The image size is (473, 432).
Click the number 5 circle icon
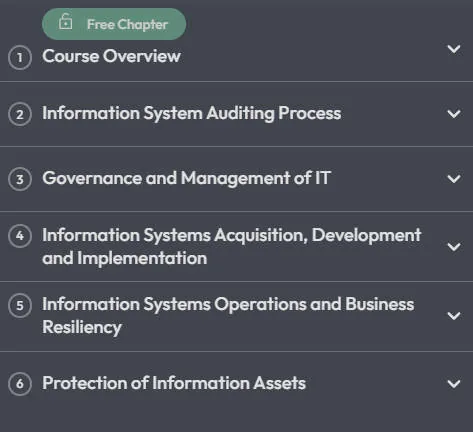click(20, 305)
